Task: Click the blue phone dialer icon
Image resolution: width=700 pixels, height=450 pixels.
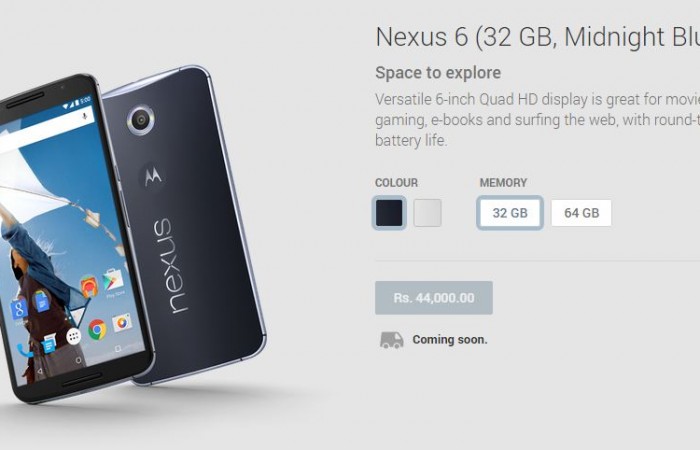Action: pos(25,351)
